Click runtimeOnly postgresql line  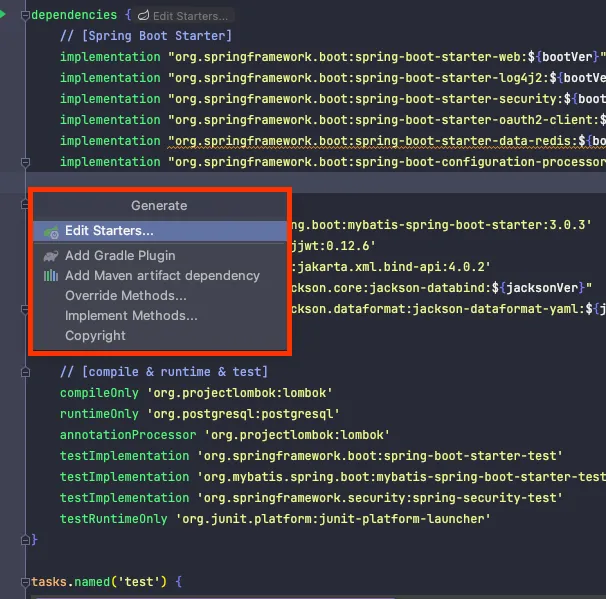[x=200, y=414]
